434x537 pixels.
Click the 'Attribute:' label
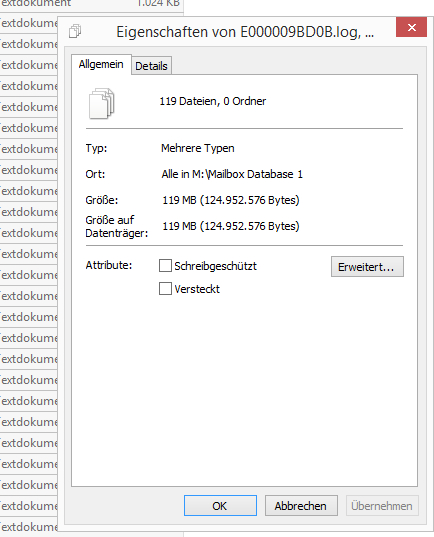pyautogui.click(x=109, y=265)
